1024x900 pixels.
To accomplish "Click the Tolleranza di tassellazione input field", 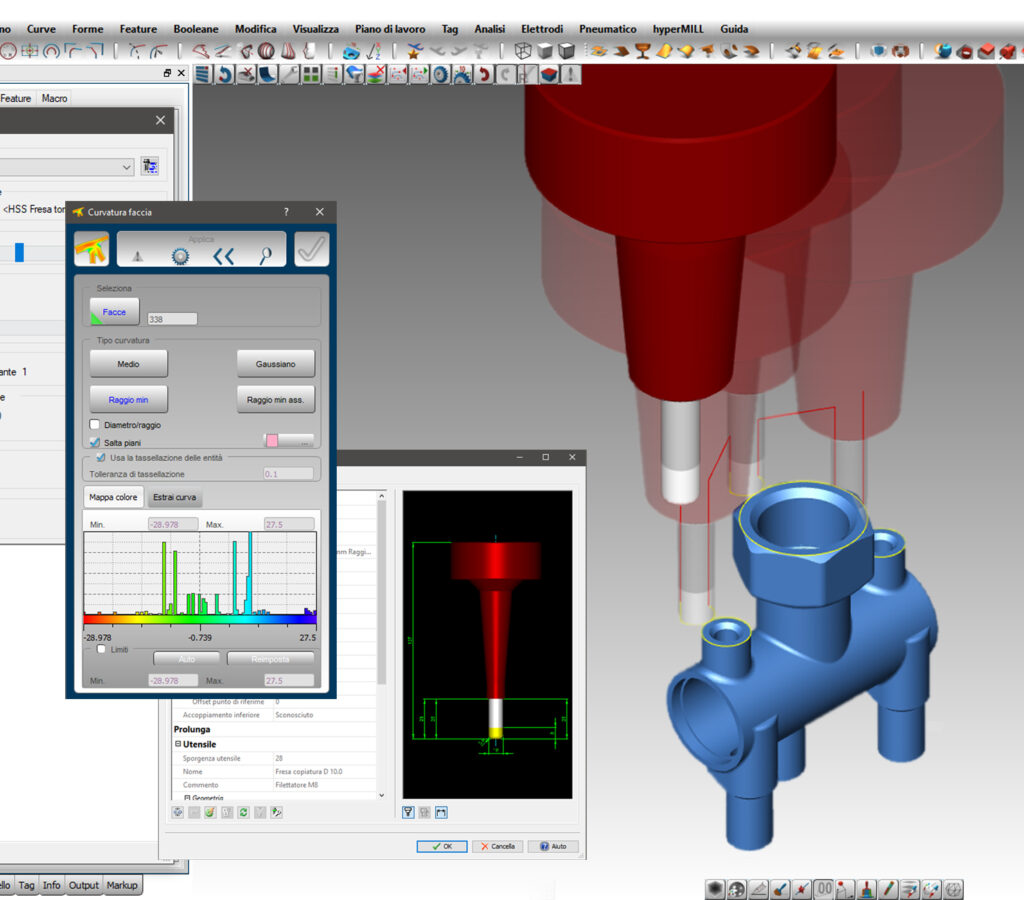I will pyautogui.click(x=288, y=474).
